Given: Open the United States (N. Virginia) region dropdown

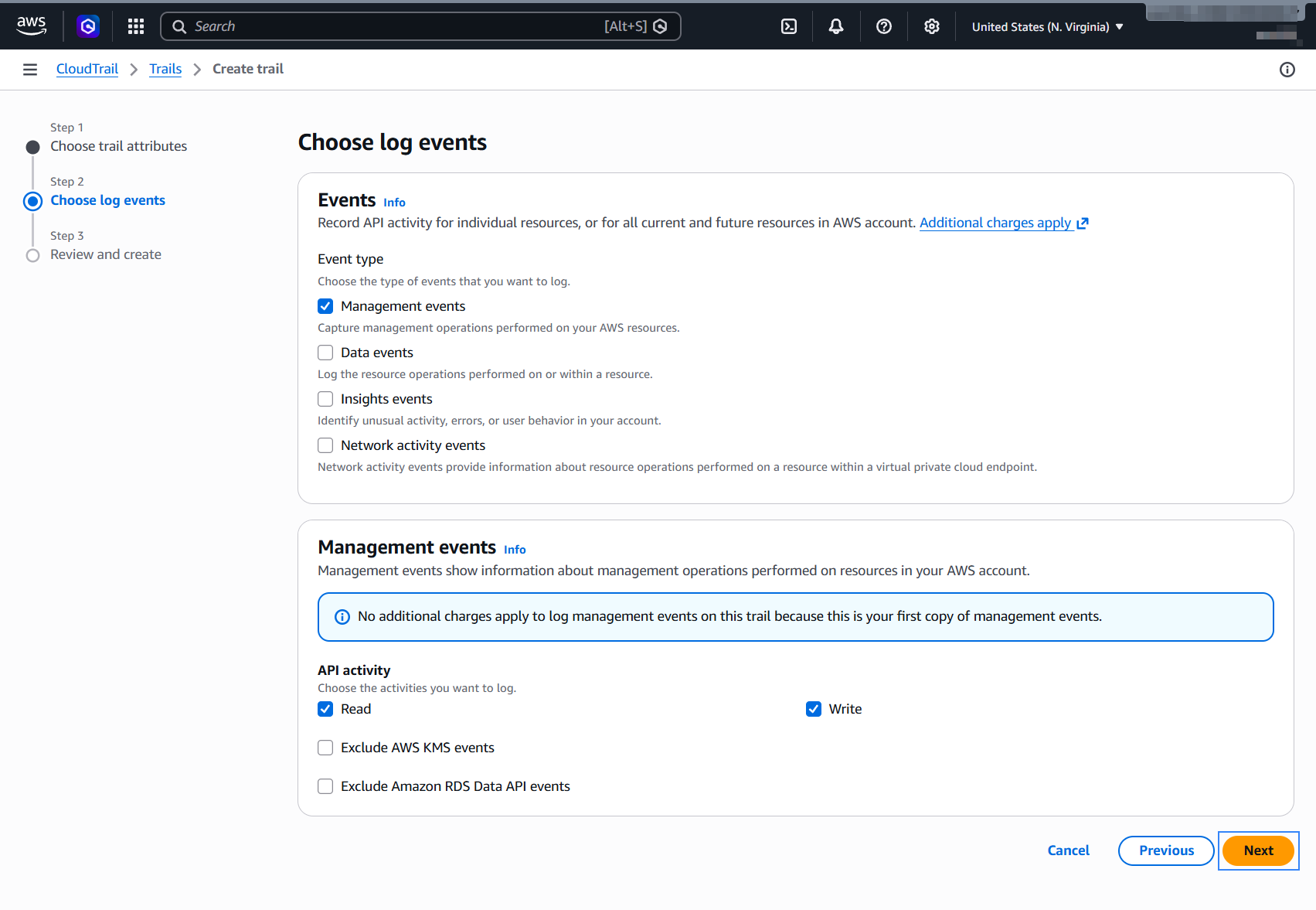Looking at the screenshot, I should point(1047,26).
